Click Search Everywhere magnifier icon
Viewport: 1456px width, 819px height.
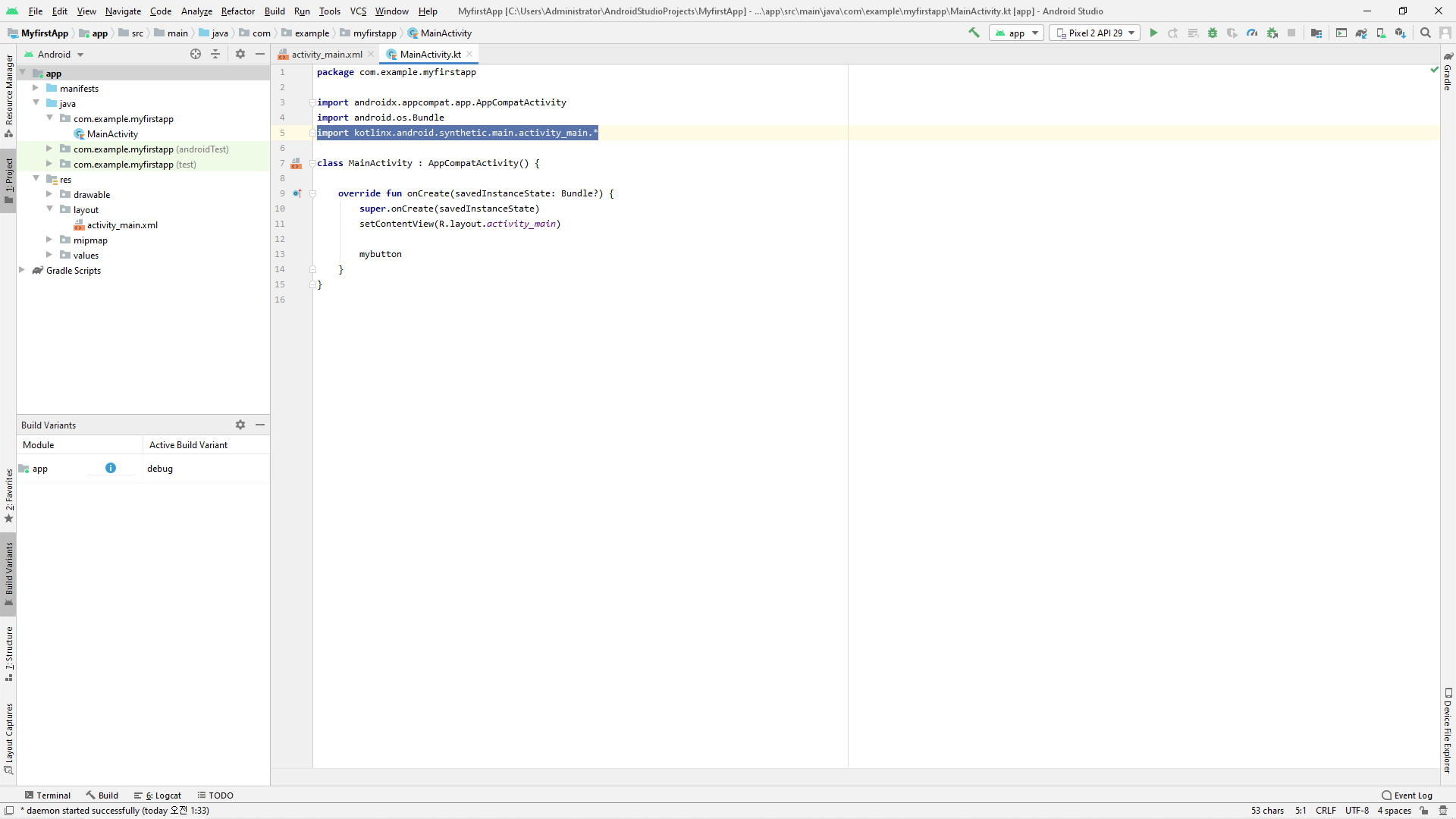pos(1426,33)
